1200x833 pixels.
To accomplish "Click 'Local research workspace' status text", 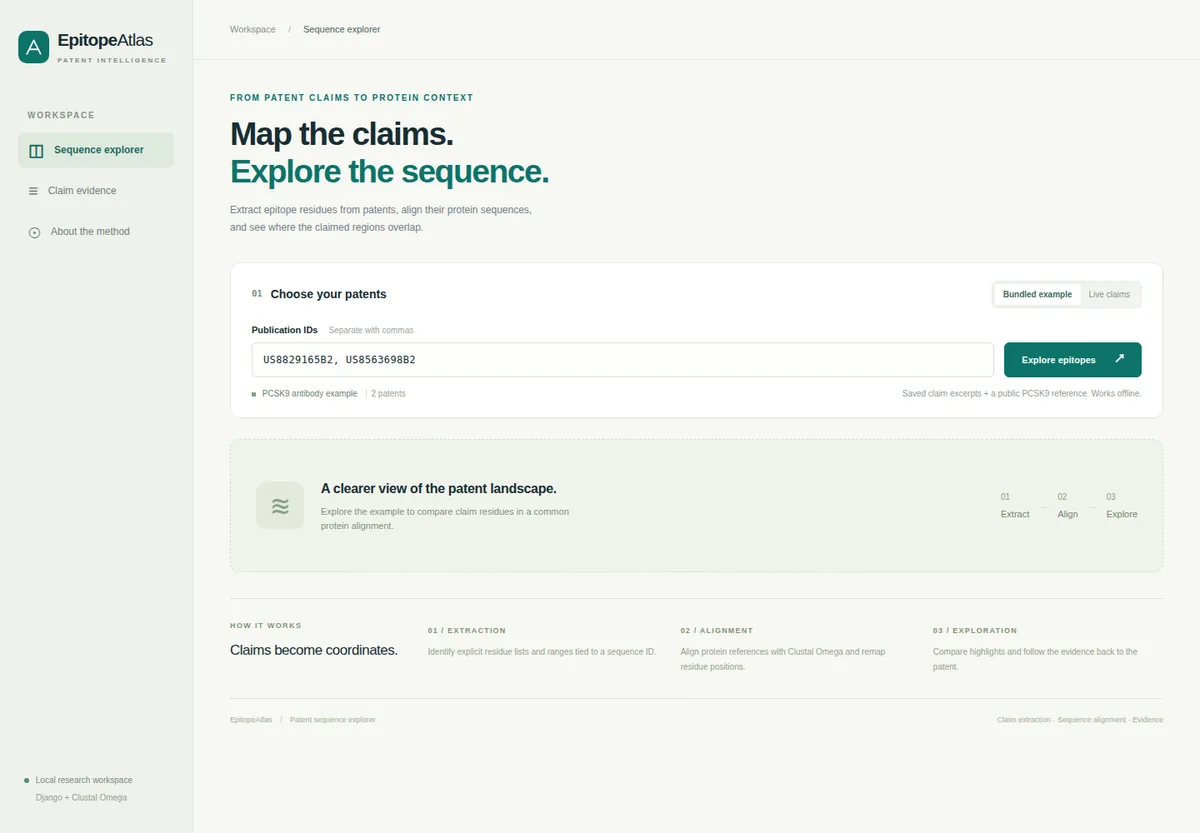I will click(84, 780).
